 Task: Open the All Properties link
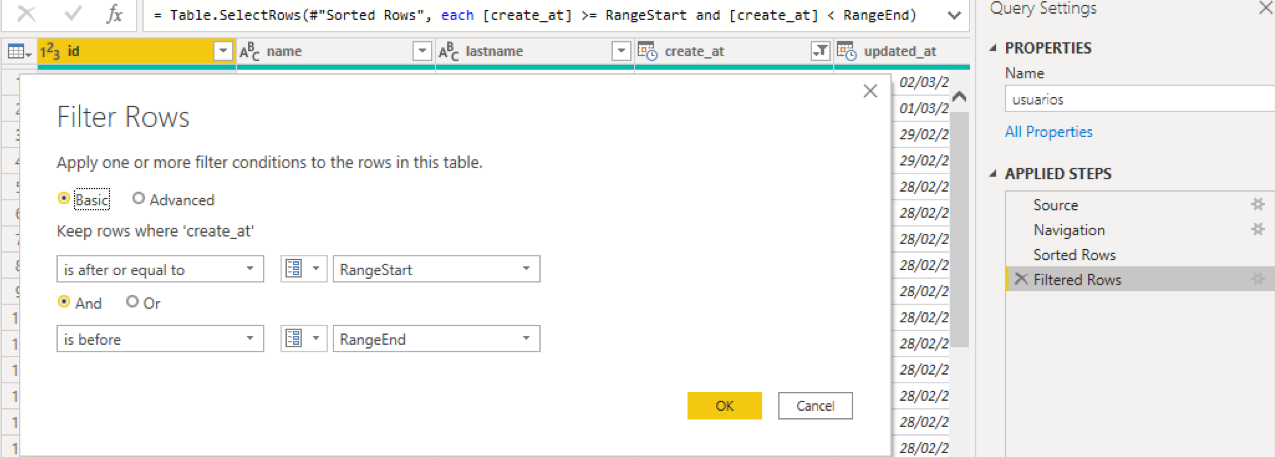(x=1049, y=132)
